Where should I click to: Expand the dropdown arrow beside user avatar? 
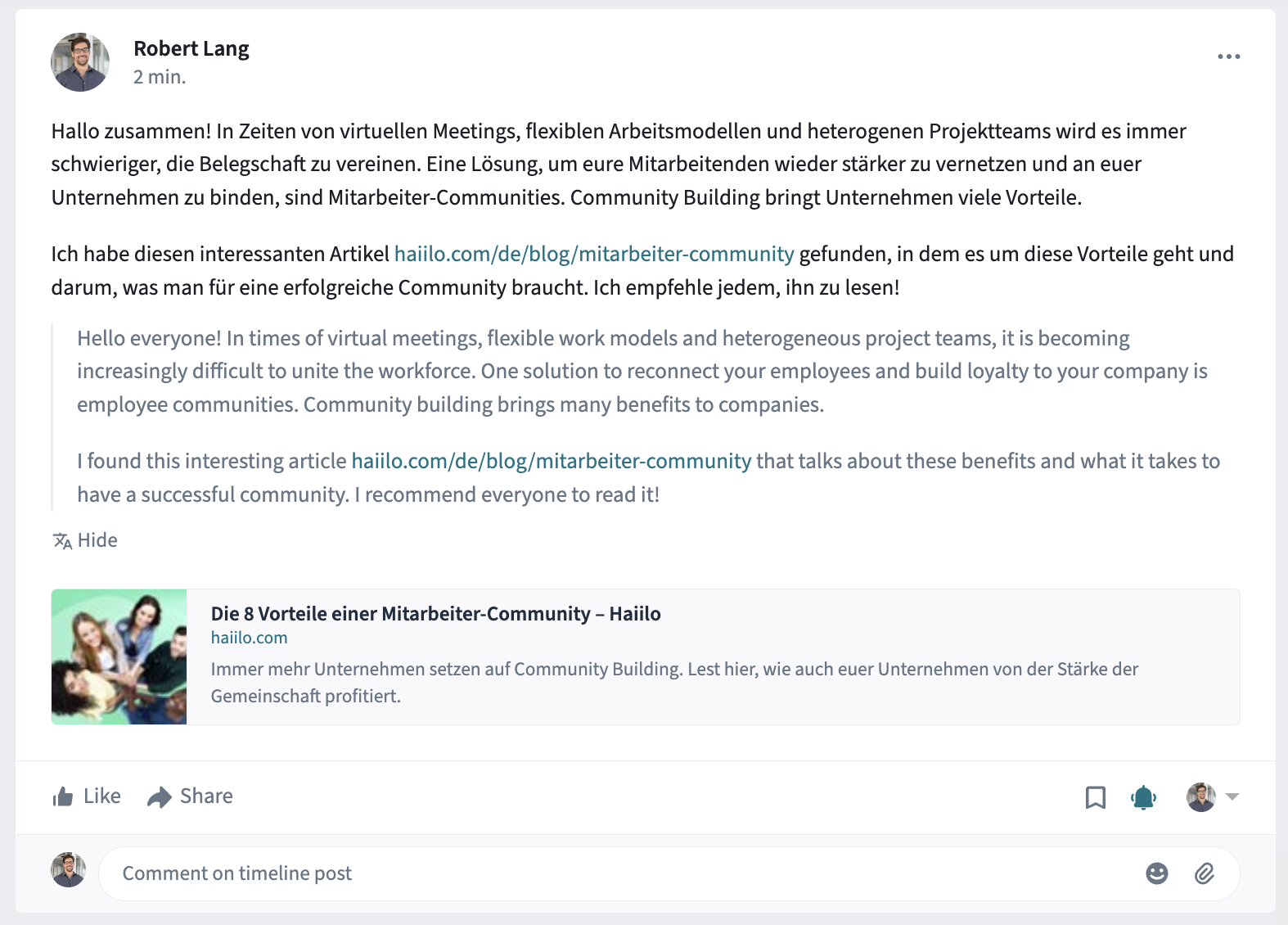coord(1232,796)
